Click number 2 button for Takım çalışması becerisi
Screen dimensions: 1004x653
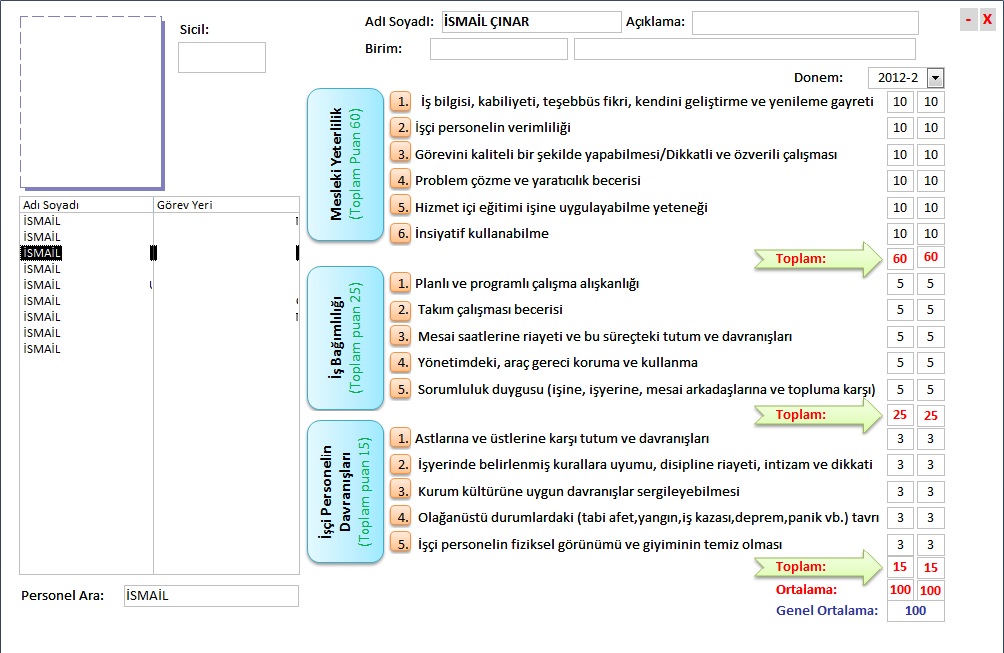(x=401, y=310)
